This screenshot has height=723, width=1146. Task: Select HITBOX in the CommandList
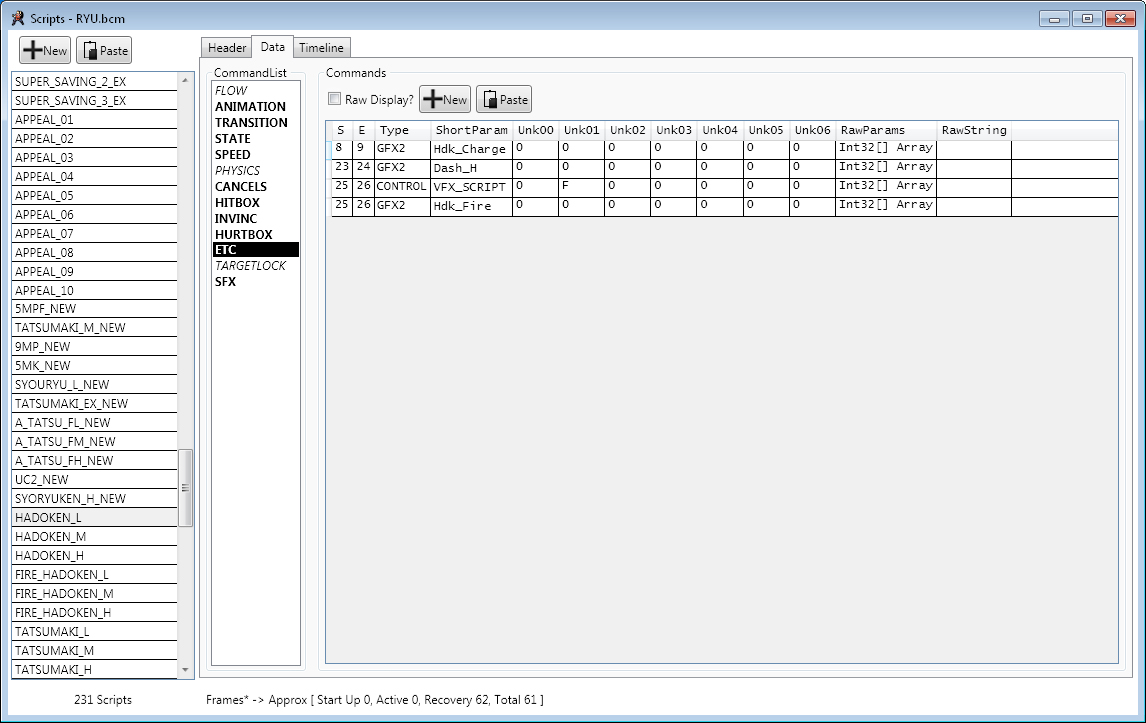click(x=237, y=202)
